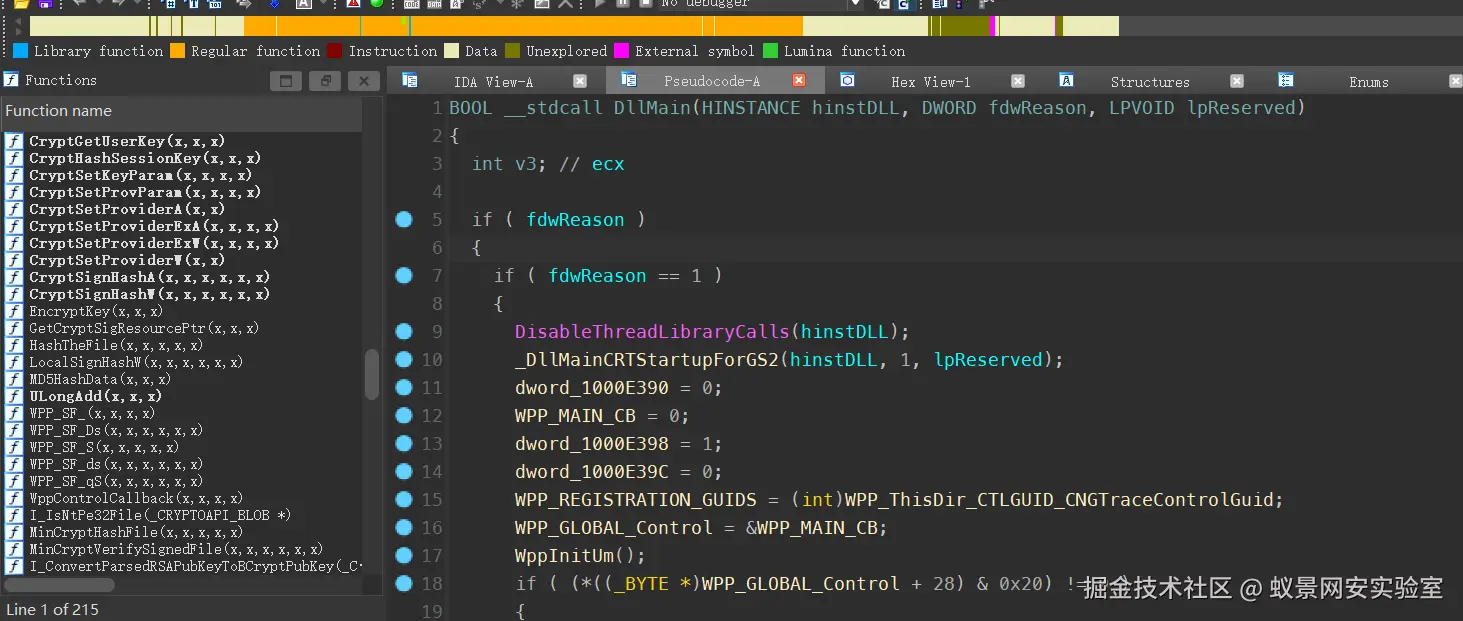Viewport: 1463px width, 621px height.
Task: Click the icon beside CryptHashSessionKey function
Action: click(14, 159)
